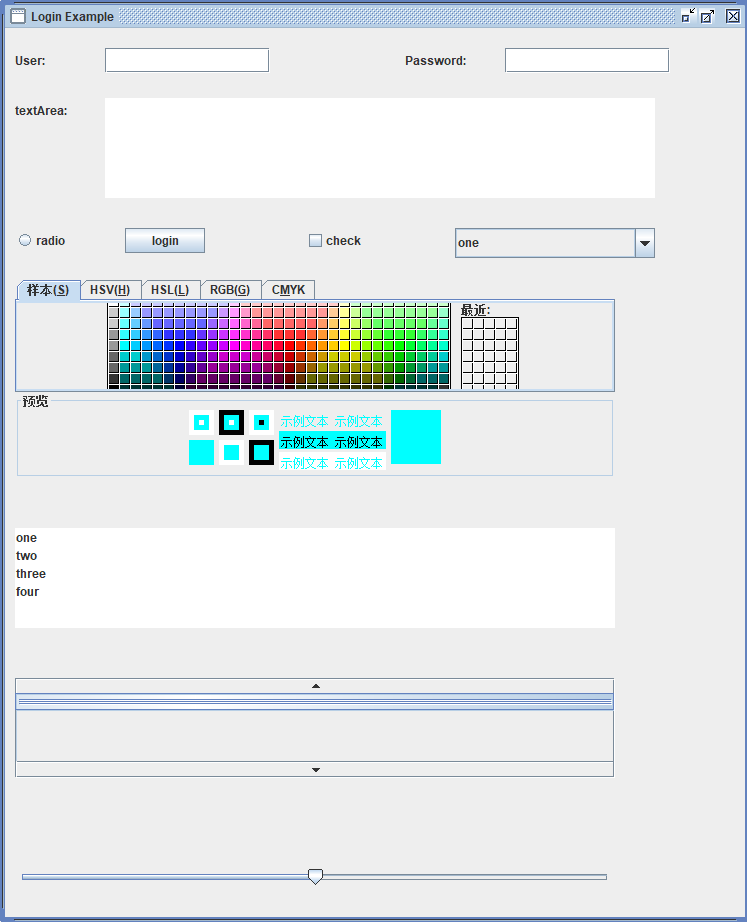Expand split pane with the down arrow
747x922 pixels.
[x=316, y=769]
